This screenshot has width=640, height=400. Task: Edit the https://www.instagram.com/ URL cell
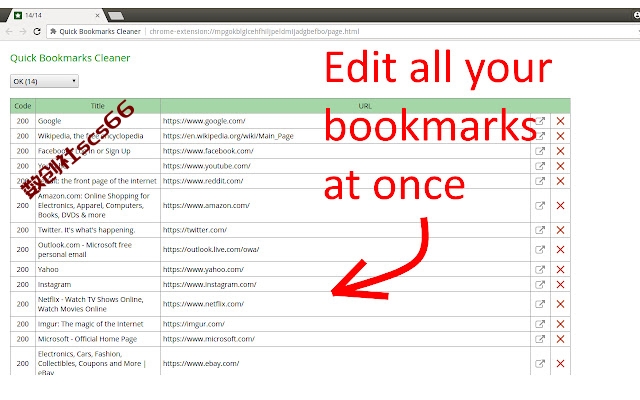[345, 284]
